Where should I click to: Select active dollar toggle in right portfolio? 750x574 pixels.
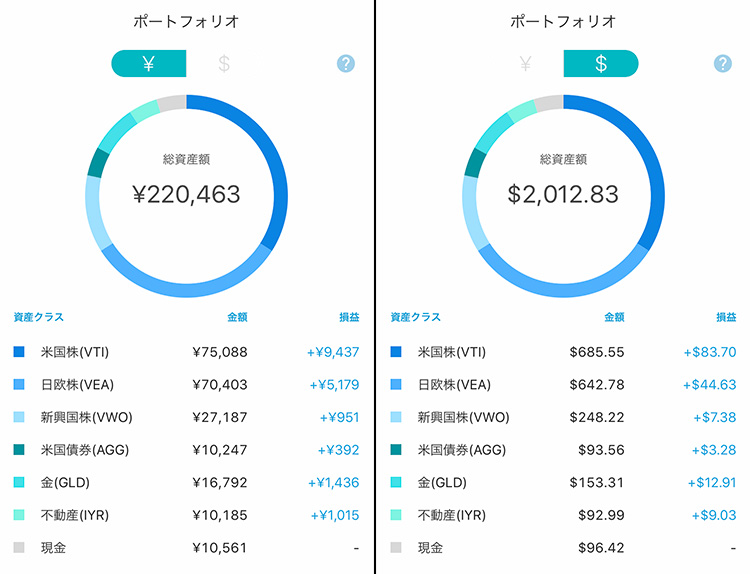coord(601,63)
